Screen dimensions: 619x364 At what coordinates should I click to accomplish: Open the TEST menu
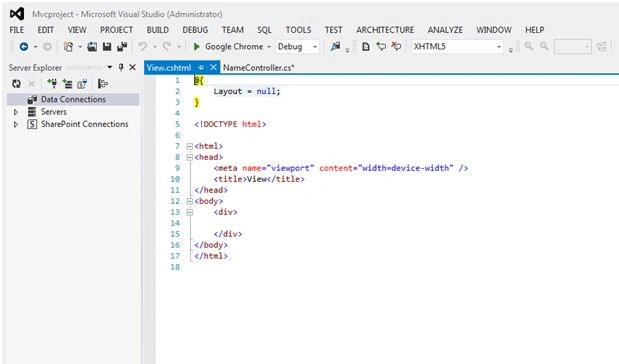(x=333, y=30)
